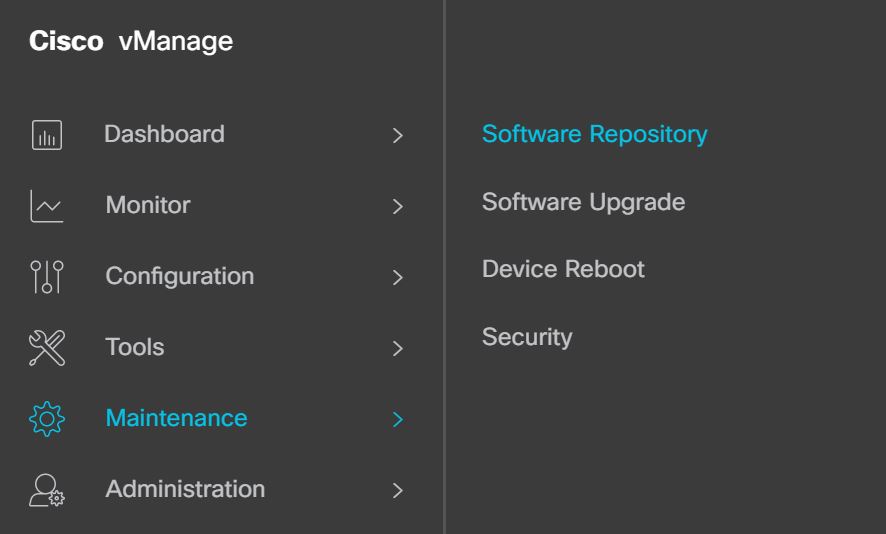Open the Device Reboot option
886x534 pixels.
[563, 269]
